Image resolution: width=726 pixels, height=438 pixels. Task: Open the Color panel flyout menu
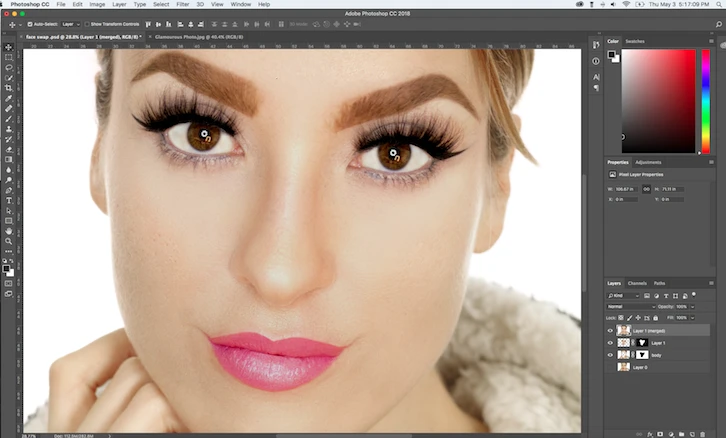(x=711, y=41)
